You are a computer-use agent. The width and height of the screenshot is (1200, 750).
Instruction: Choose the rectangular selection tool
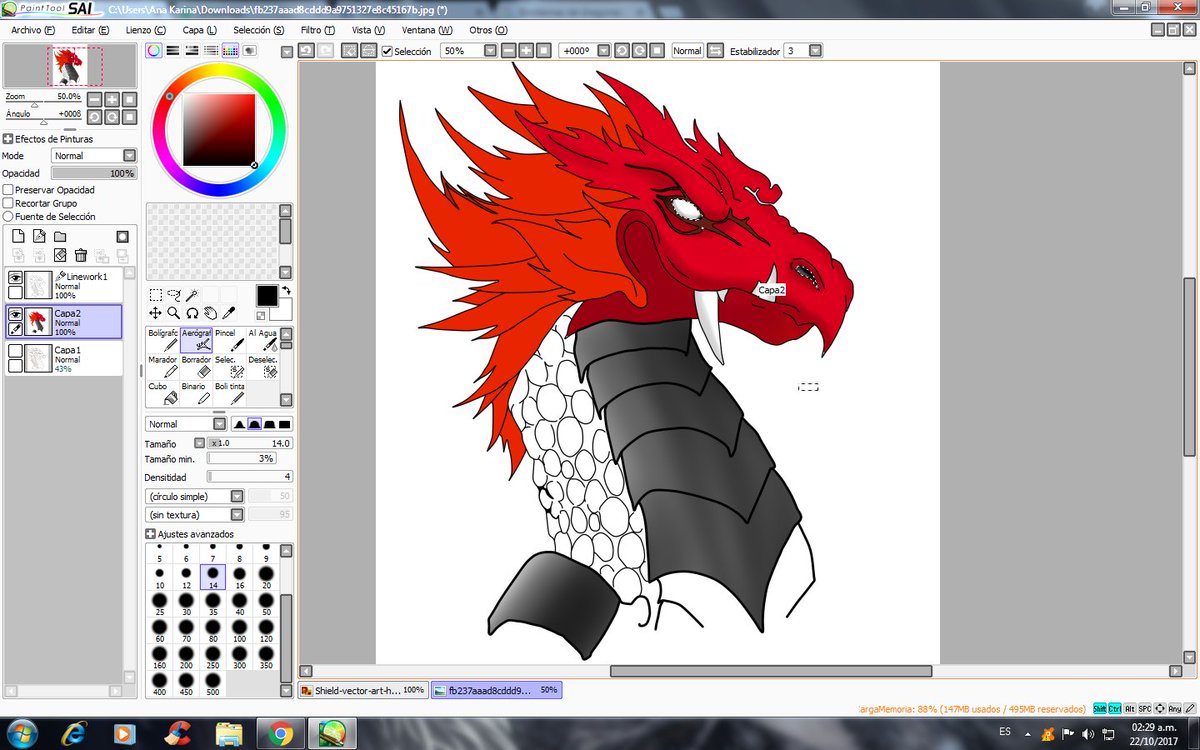click(x=155, y=295)
